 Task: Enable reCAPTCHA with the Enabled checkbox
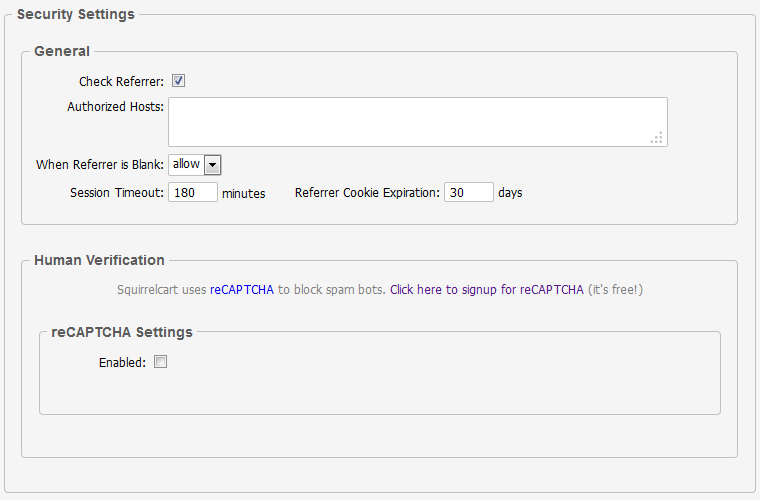coord(160,362)
